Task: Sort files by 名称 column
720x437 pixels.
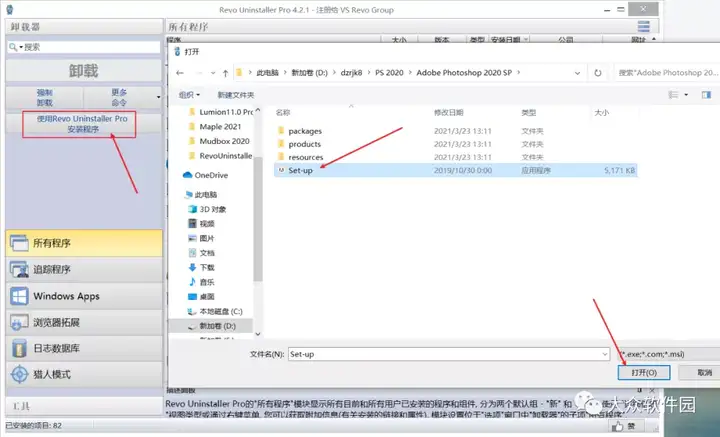Action: coord(283,112)
